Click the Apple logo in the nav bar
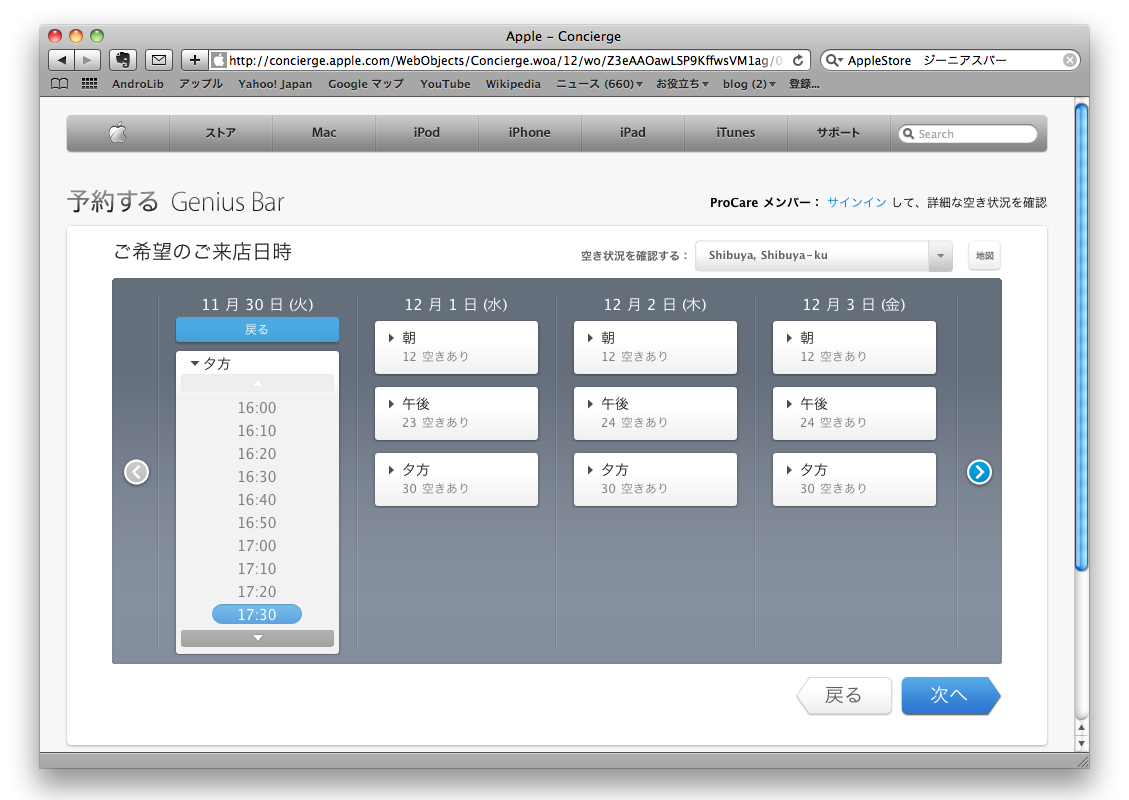 click(118, 132)
